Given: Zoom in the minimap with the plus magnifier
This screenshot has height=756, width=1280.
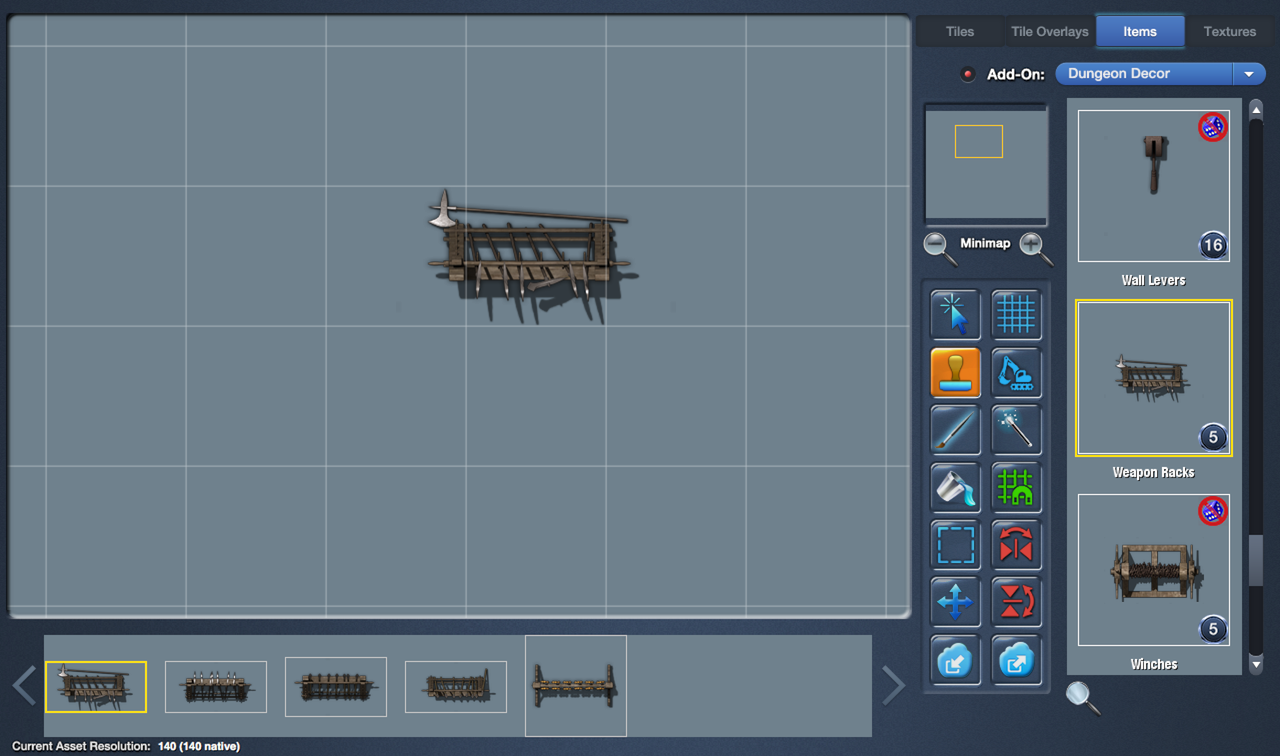Looking at the screenshot, I should click(1035, 247).
